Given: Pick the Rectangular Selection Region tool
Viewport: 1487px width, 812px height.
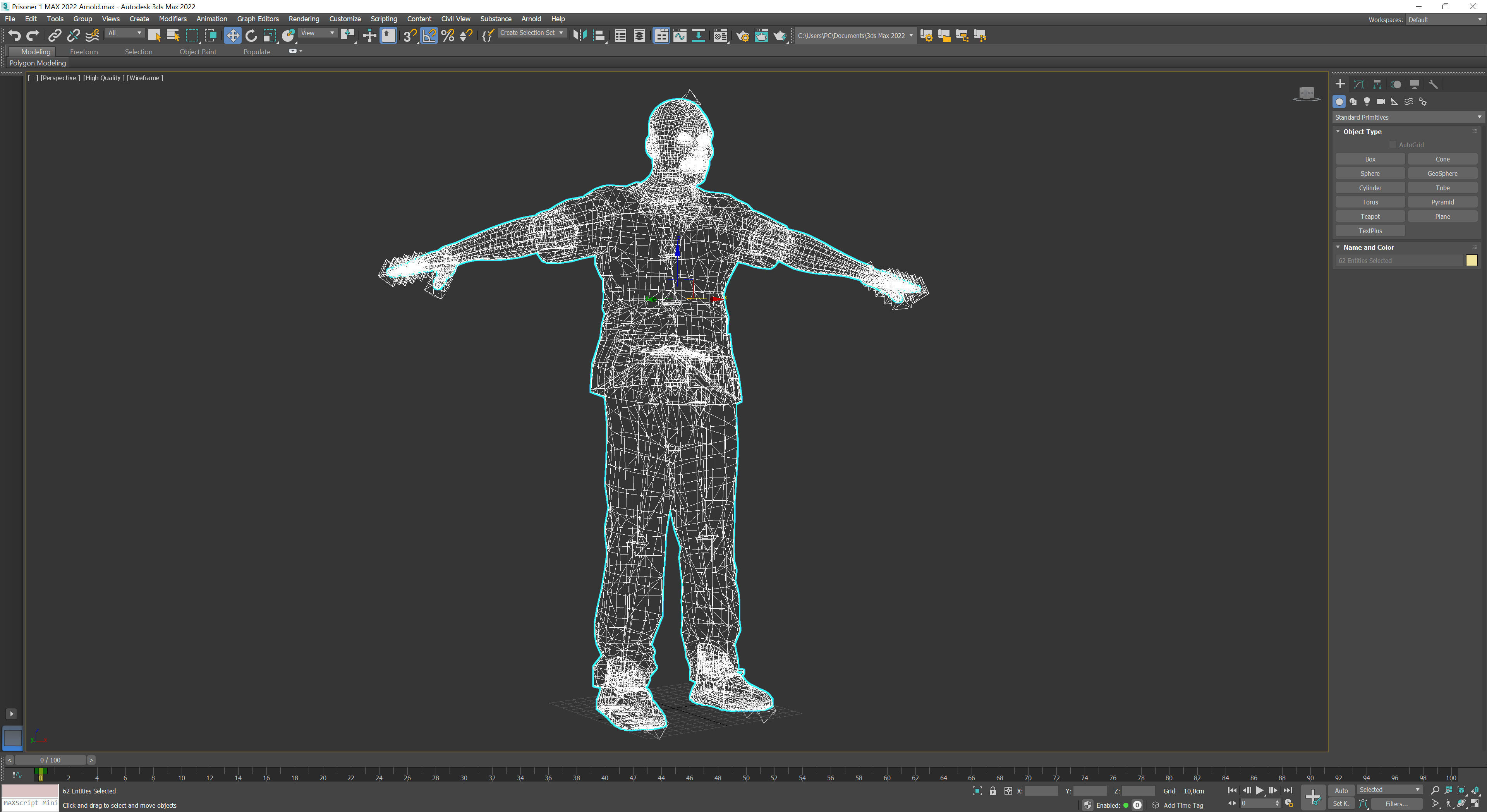Looking at the screenshot, I should [192, 36].
